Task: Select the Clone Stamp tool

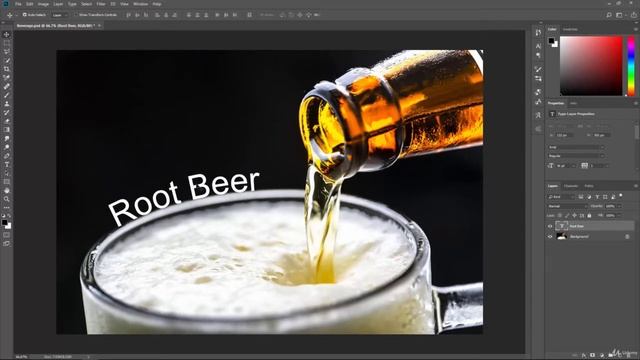Action: pyautogui.click(x=7, y=104)
